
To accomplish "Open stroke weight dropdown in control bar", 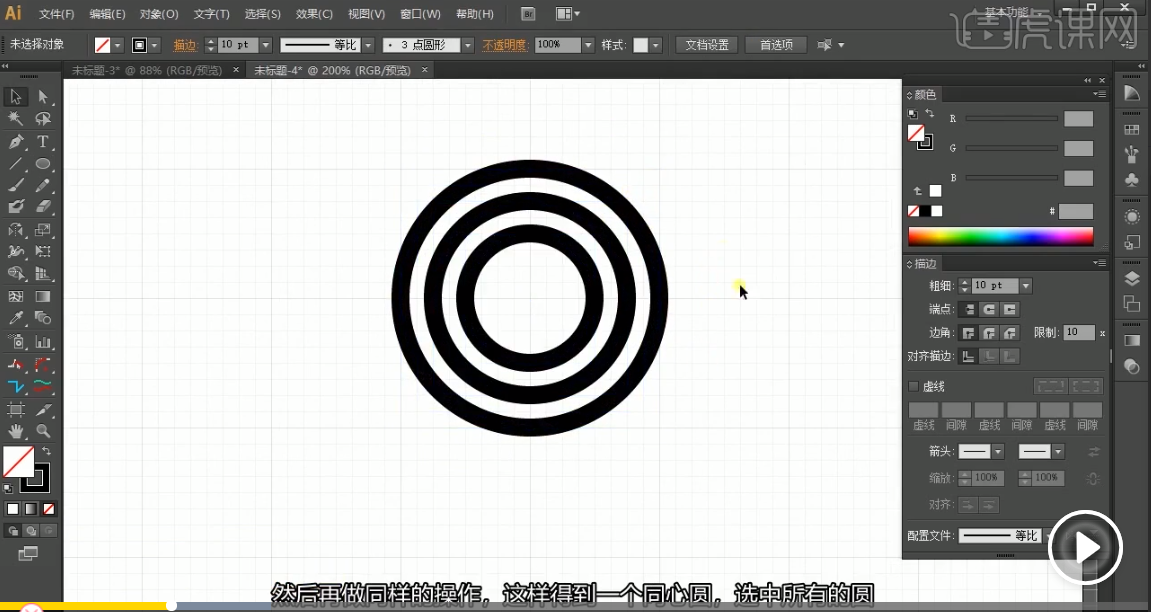I will tap(266, 45).
